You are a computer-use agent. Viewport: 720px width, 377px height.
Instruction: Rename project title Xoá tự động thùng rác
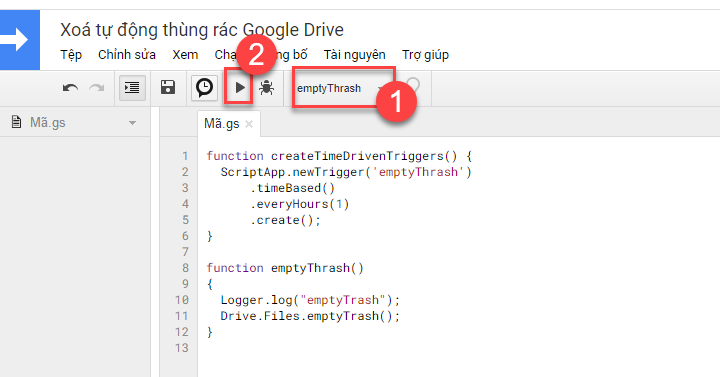pos(202,30)
